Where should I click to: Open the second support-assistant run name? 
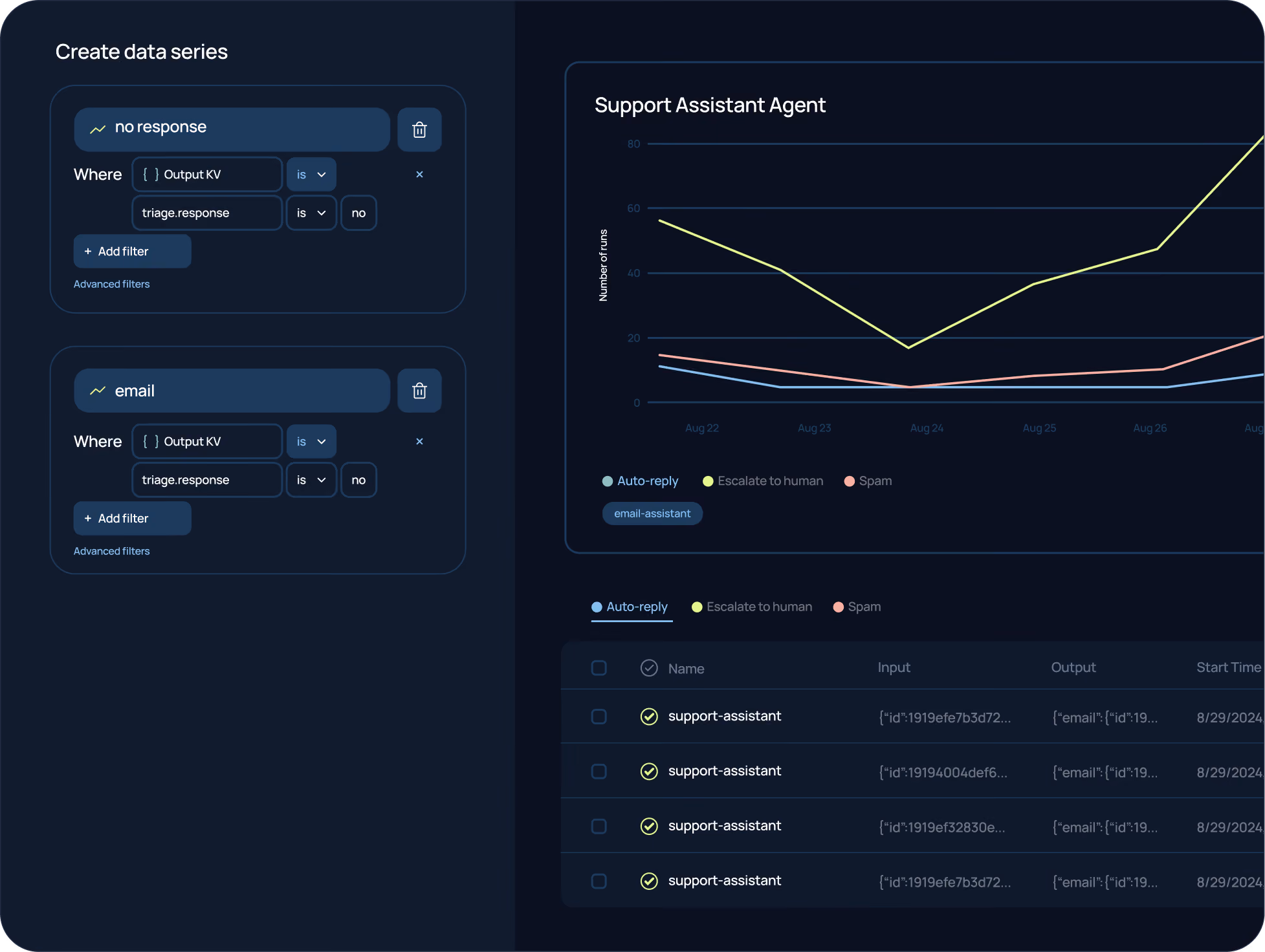(x=725, y=771)
